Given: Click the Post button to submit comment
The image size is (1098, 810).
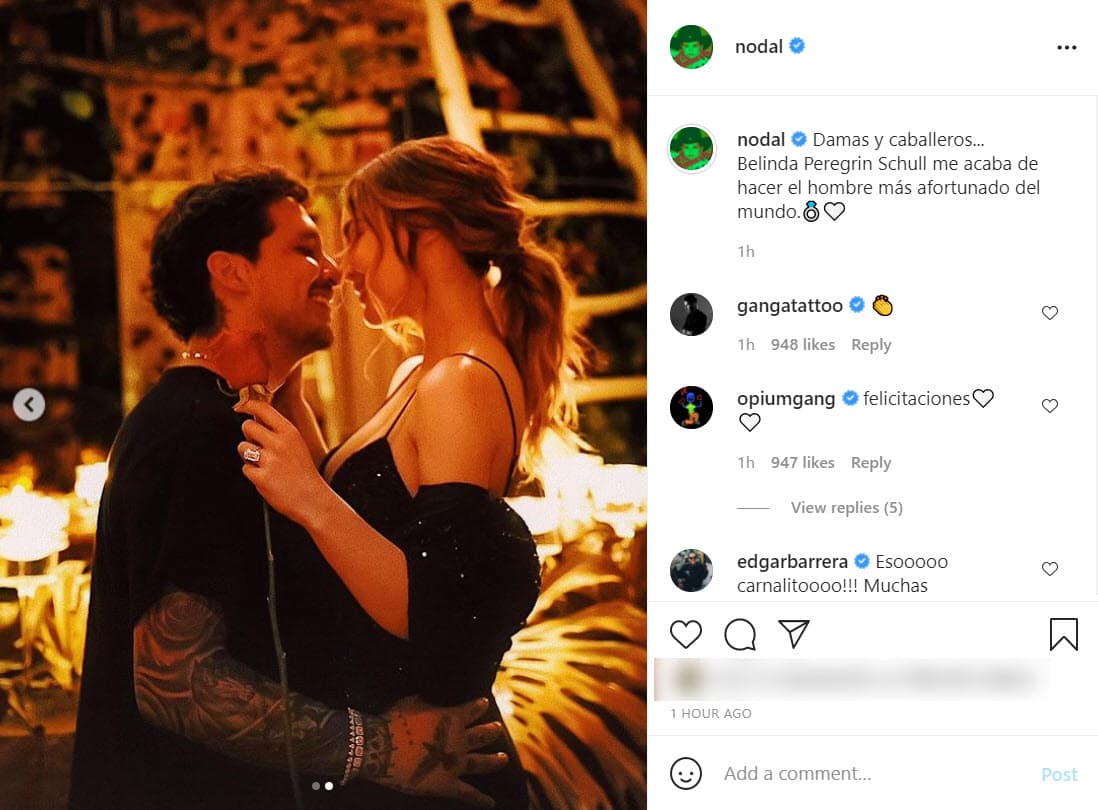Looking at the screenshot, I should pos(1059,774).
